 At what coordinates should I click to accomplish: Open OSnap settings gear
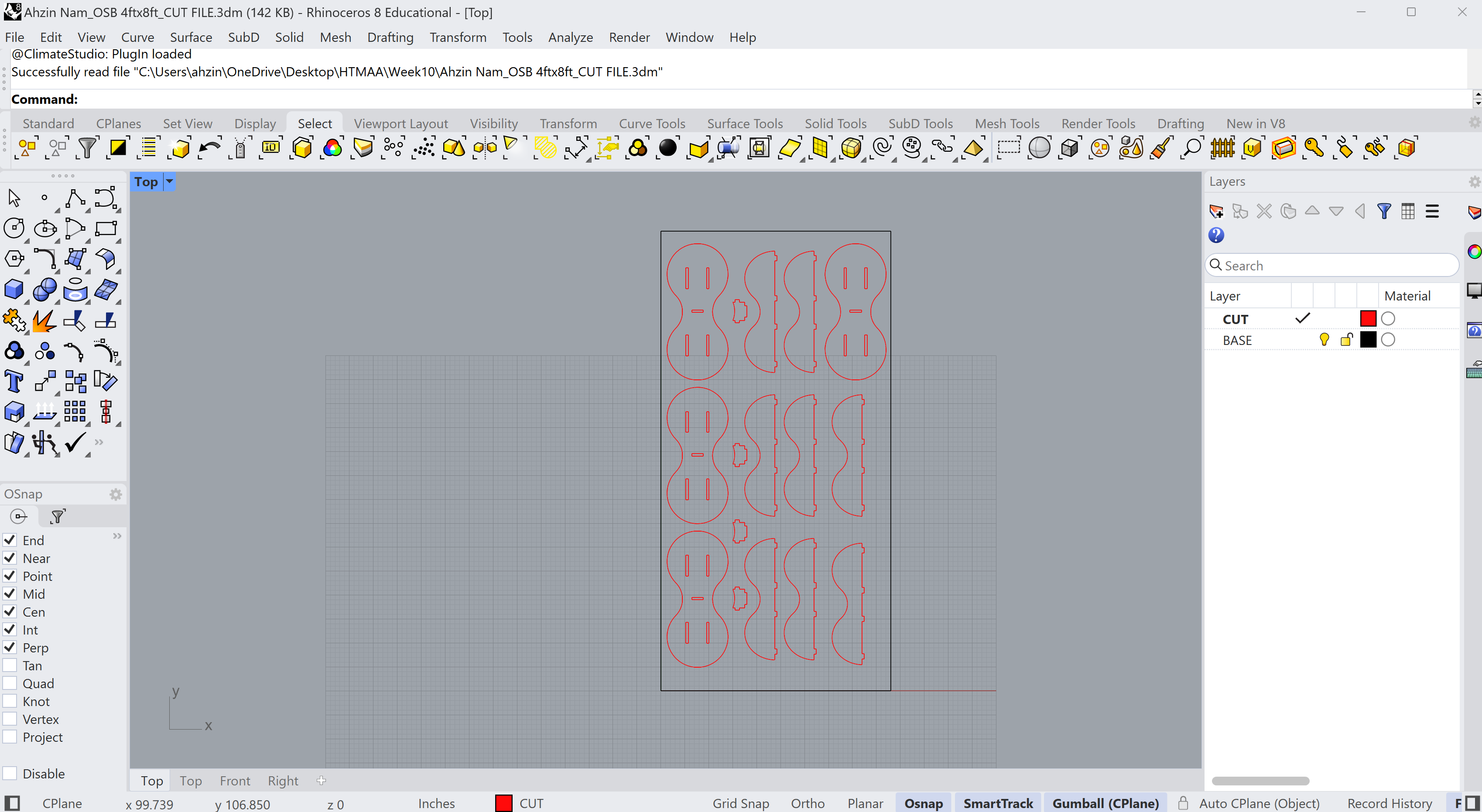(x=116, y=495)
